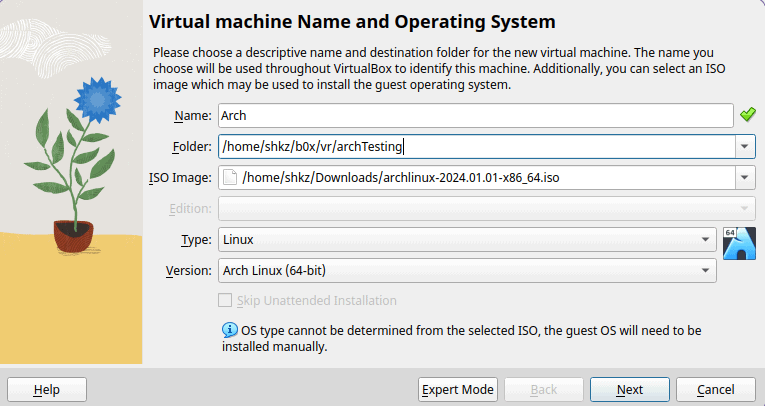Click the Type: label

click(x=197, y=240)
